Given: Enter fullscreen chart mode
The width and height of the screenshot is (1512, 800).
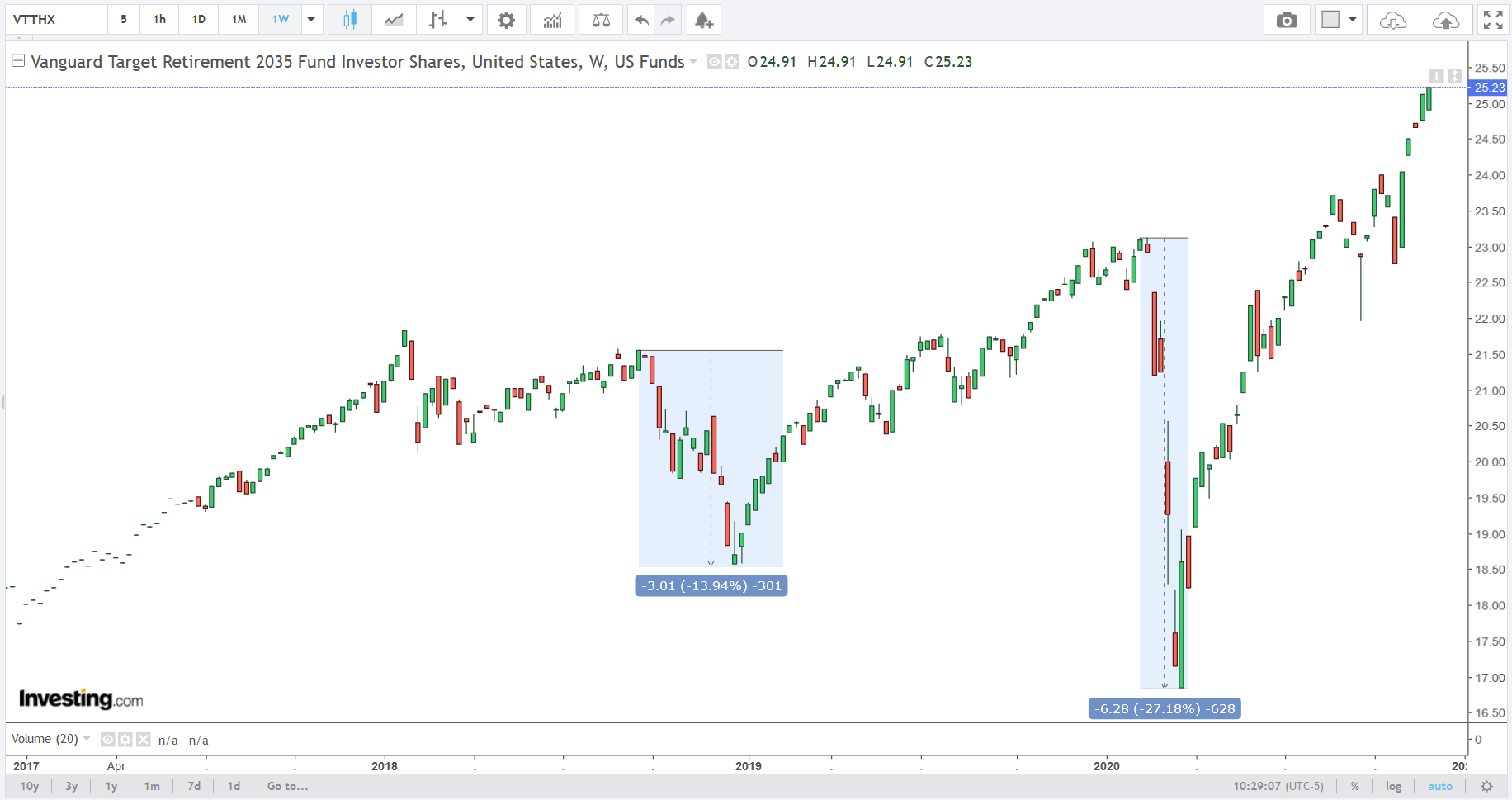Looking at the screenshot, I should pyautogui.click(x=1492, y=20).
